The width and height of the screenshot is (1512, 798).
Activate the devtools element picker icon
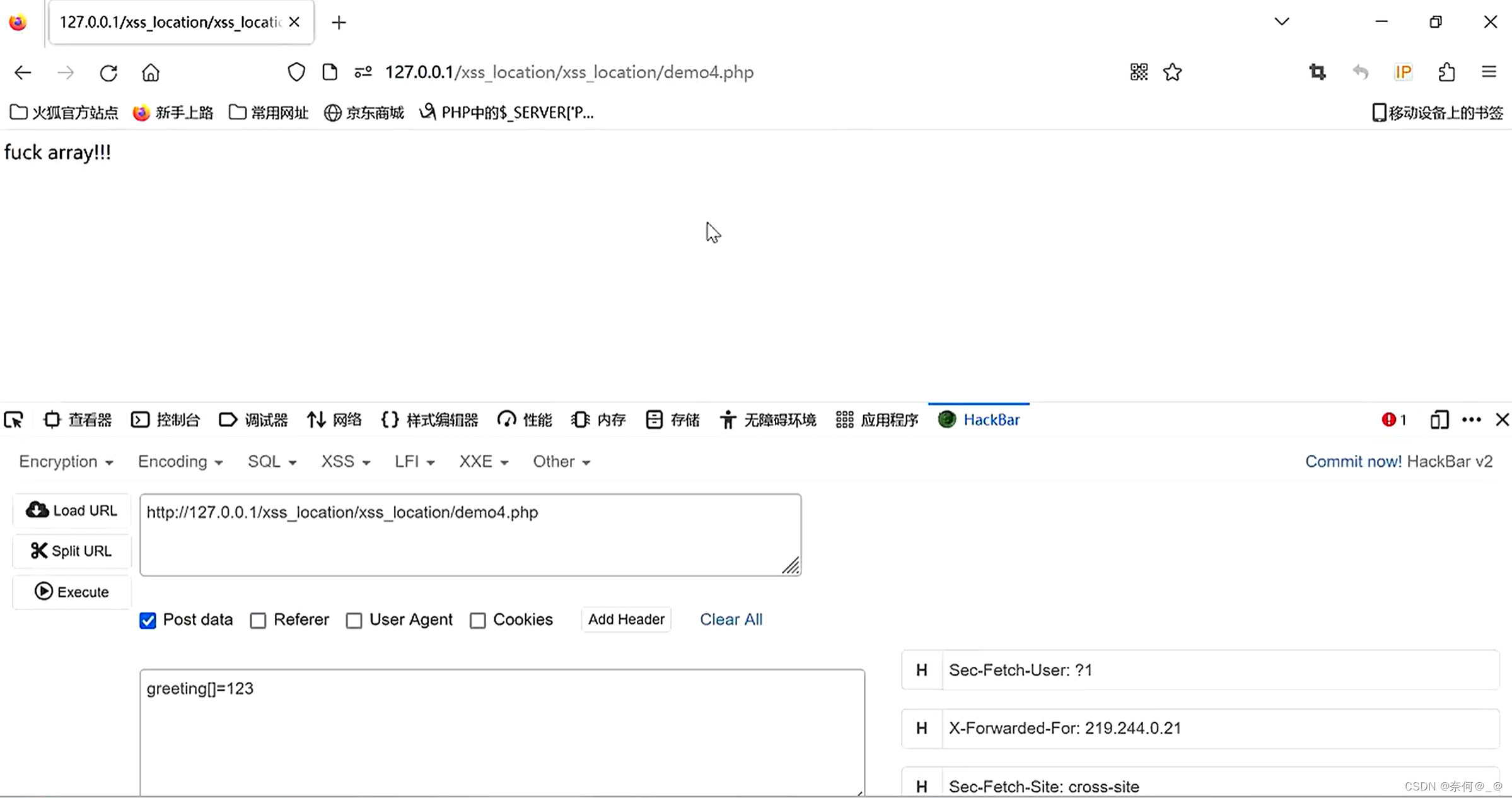click(x=14, y=420)
